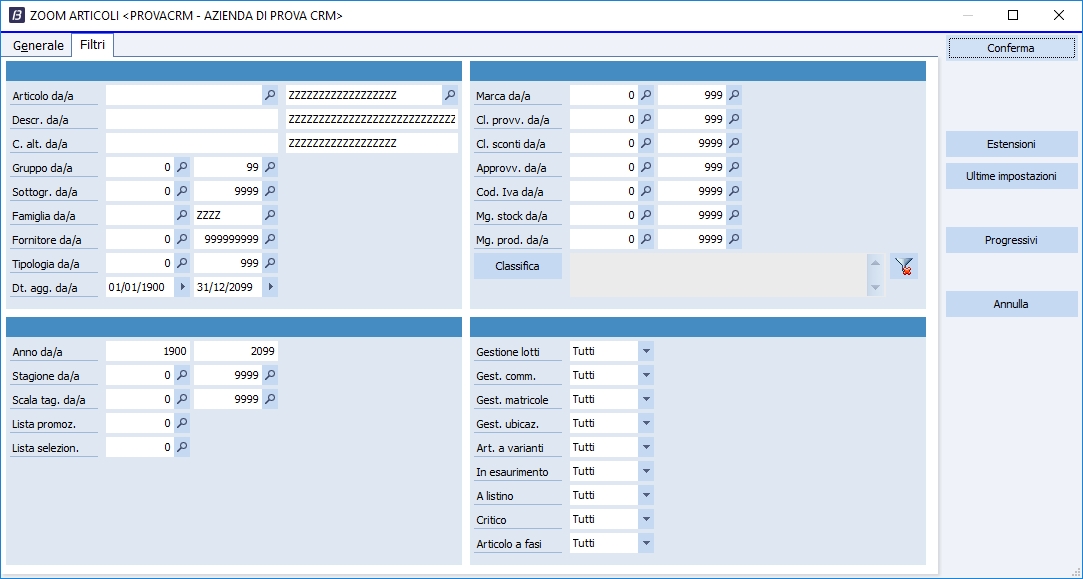This screenshot has width=1083, height=579.
Task: Open Gest. matricole dropdown
Action: point(646,399)
